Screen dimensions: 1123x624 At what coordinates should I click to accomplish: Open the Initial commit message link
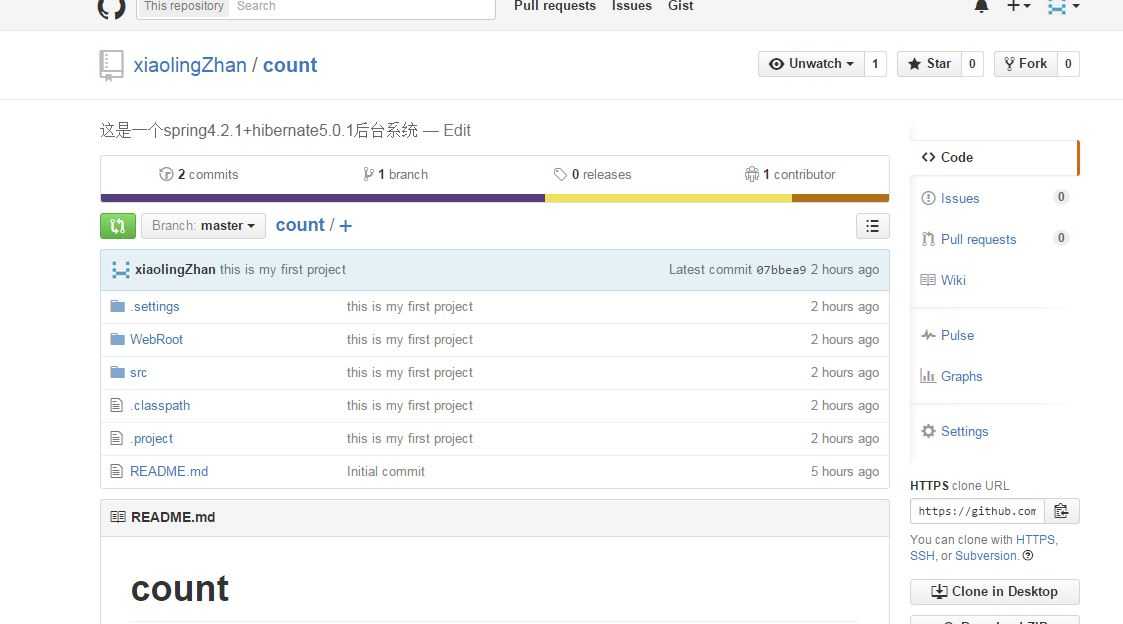pos(386,471)
